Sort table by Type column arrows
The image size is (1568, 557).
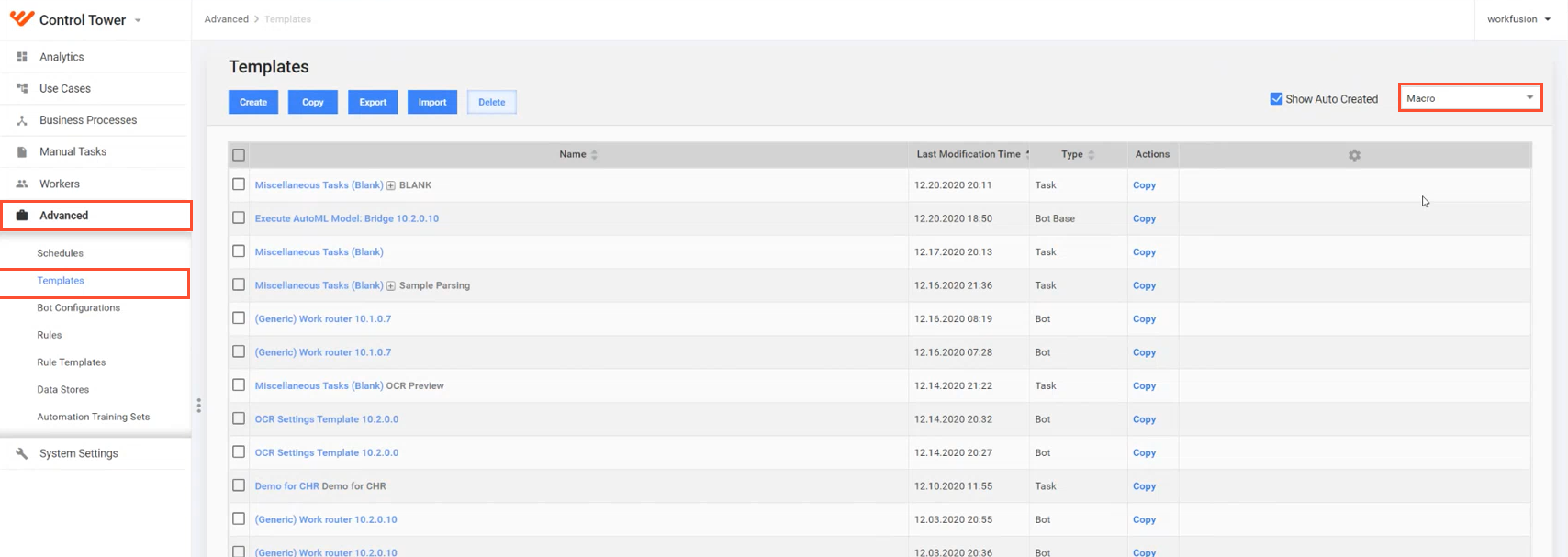click(1091, 155)
